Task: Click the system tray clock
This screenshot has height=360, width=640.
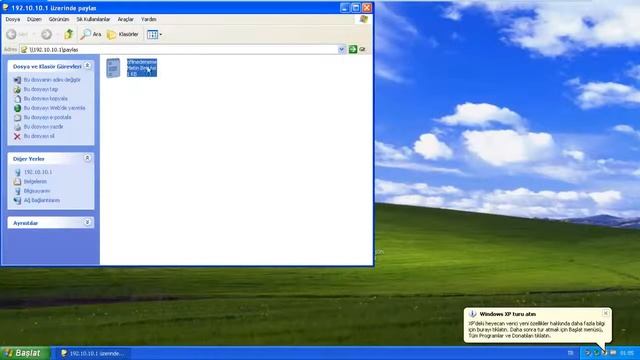Action: point(627,353)
